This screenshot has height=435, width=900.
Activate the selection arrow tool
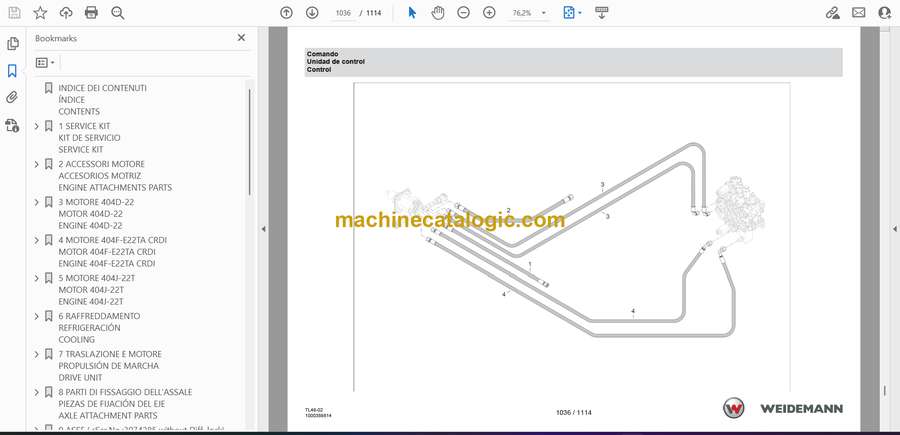point(412,13)
